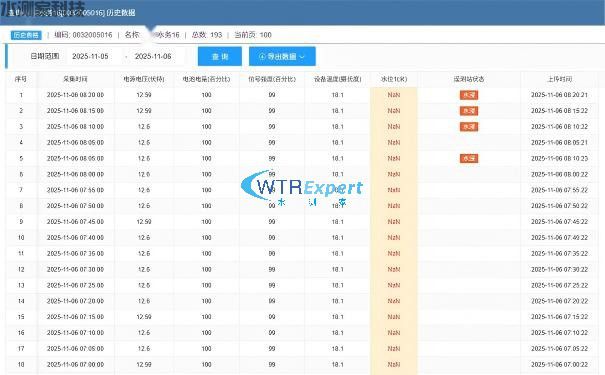This screenshot has width=605, height=375.
Task: Click upload time 2025-11-06 07:50:22
Action: point(559,206)
